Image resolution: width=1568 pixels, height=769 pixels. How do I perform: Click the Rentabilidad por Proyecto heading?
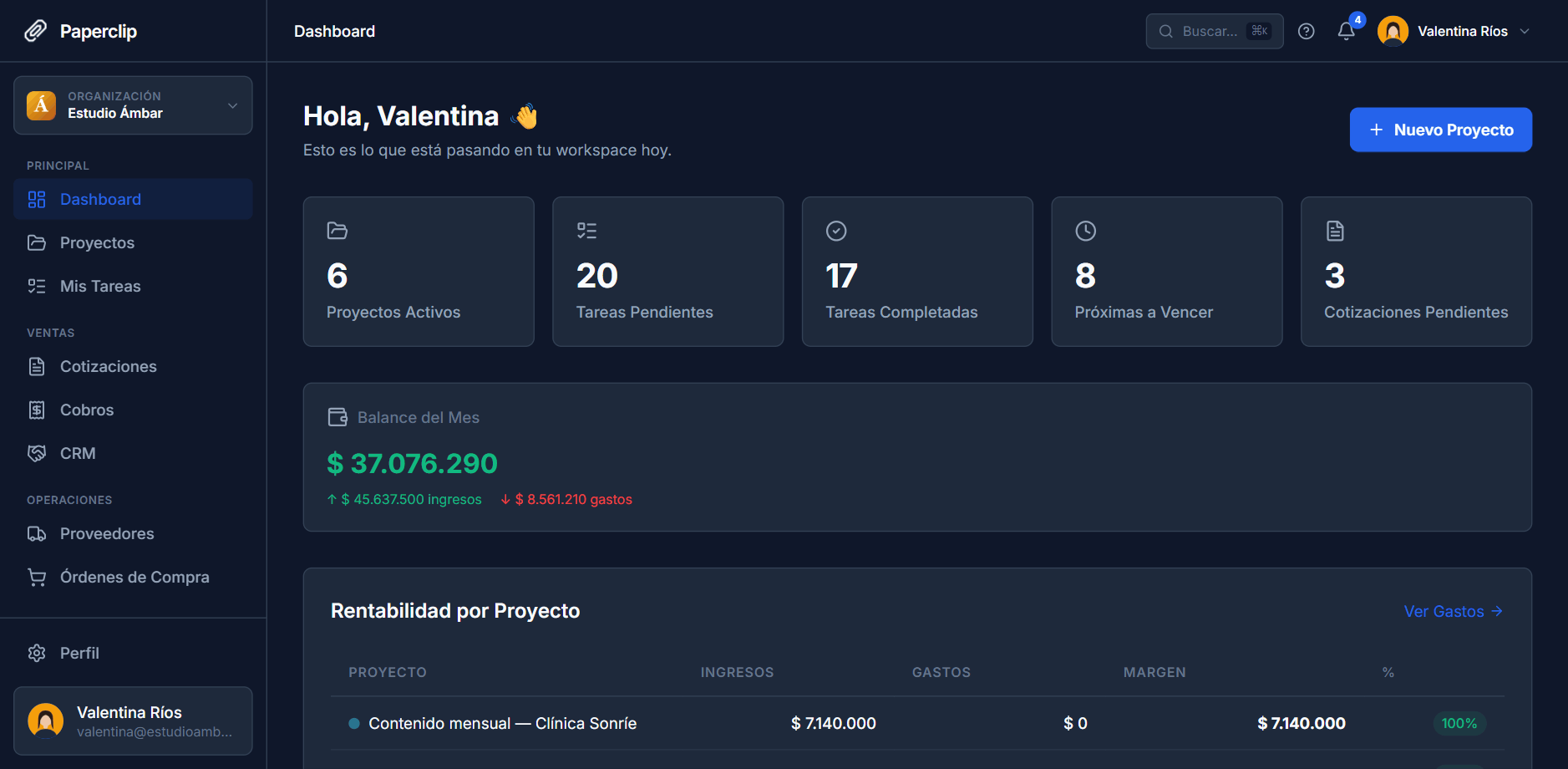[455, 611]
